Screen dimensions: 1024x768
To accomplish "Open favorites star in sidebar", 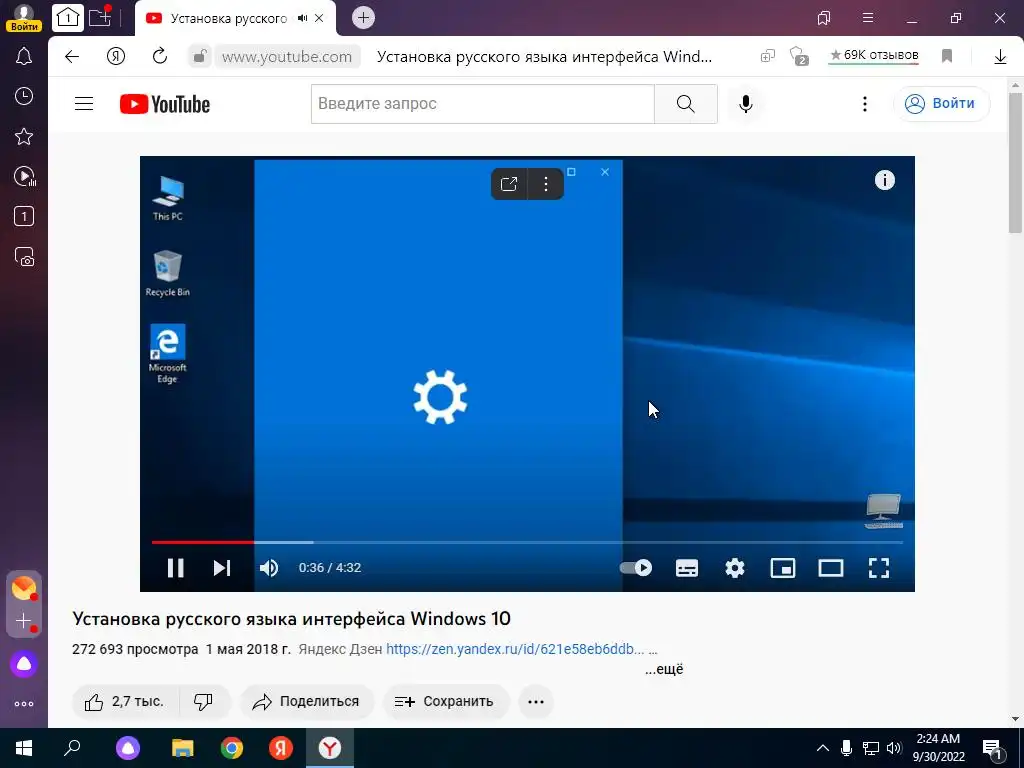I will click(24, 136).
